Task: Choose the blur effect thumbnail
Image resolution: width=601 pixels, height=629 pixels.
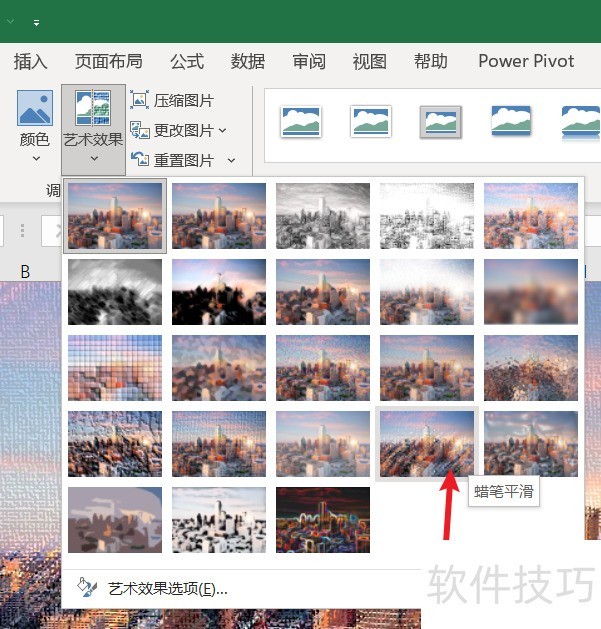Action: point(531,292)
